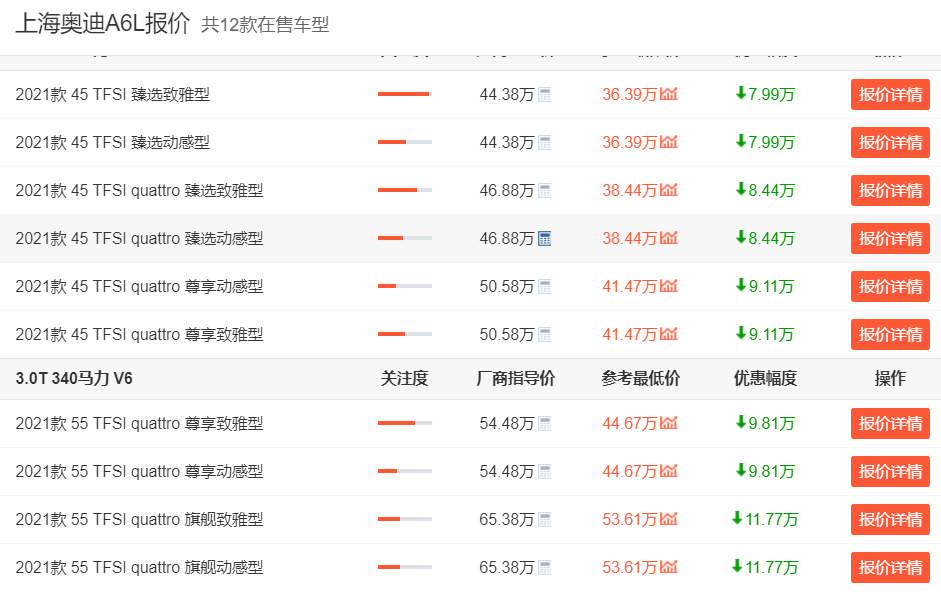Click lowest price 36.39万 for 臻选致雅型
The image size is (941, 602).
pos(630,95)
